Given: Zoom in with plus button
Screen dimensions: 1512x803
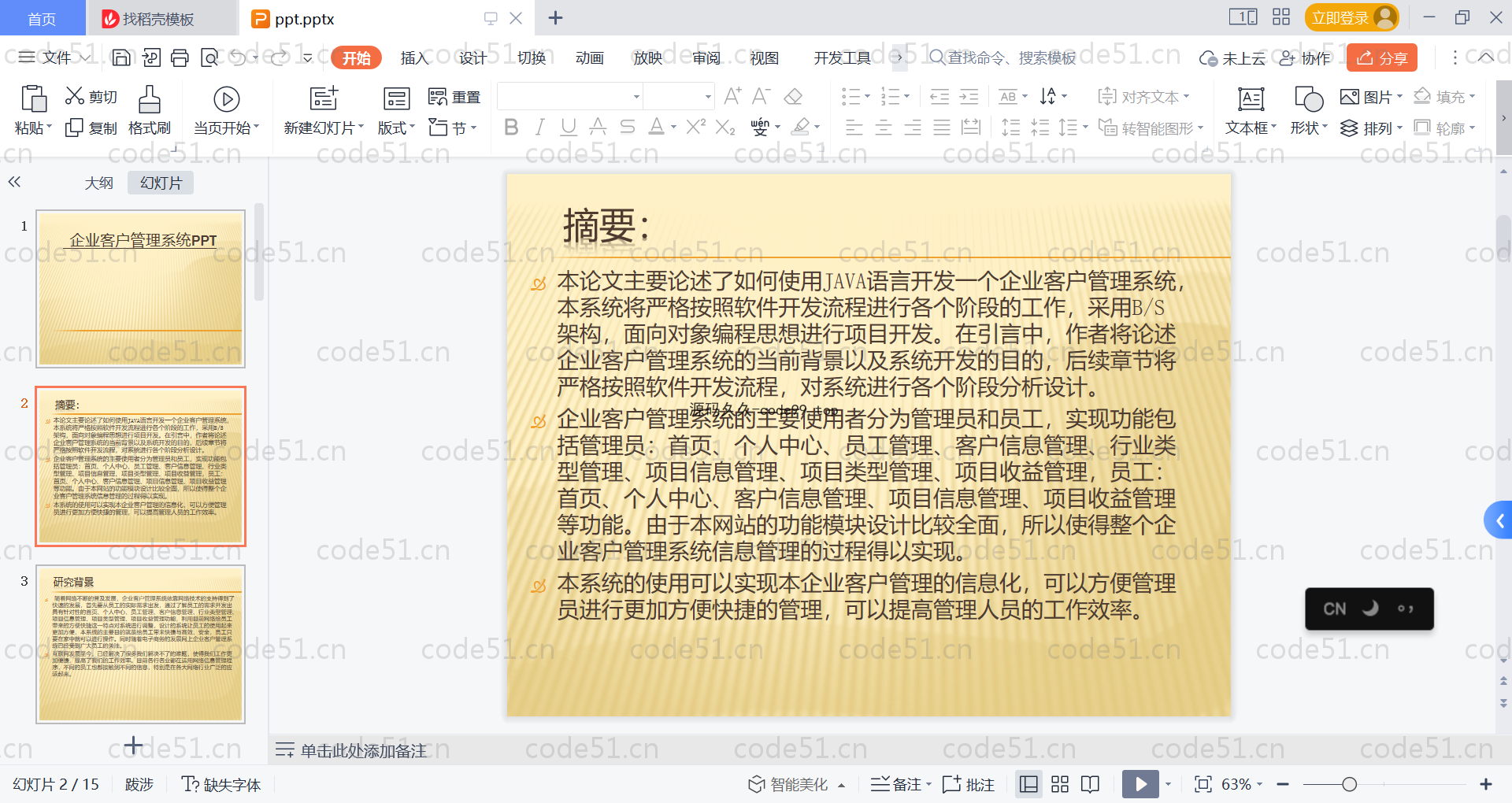Looking at the screenshot, I should pyautogui.click(x=1486, y=784).
